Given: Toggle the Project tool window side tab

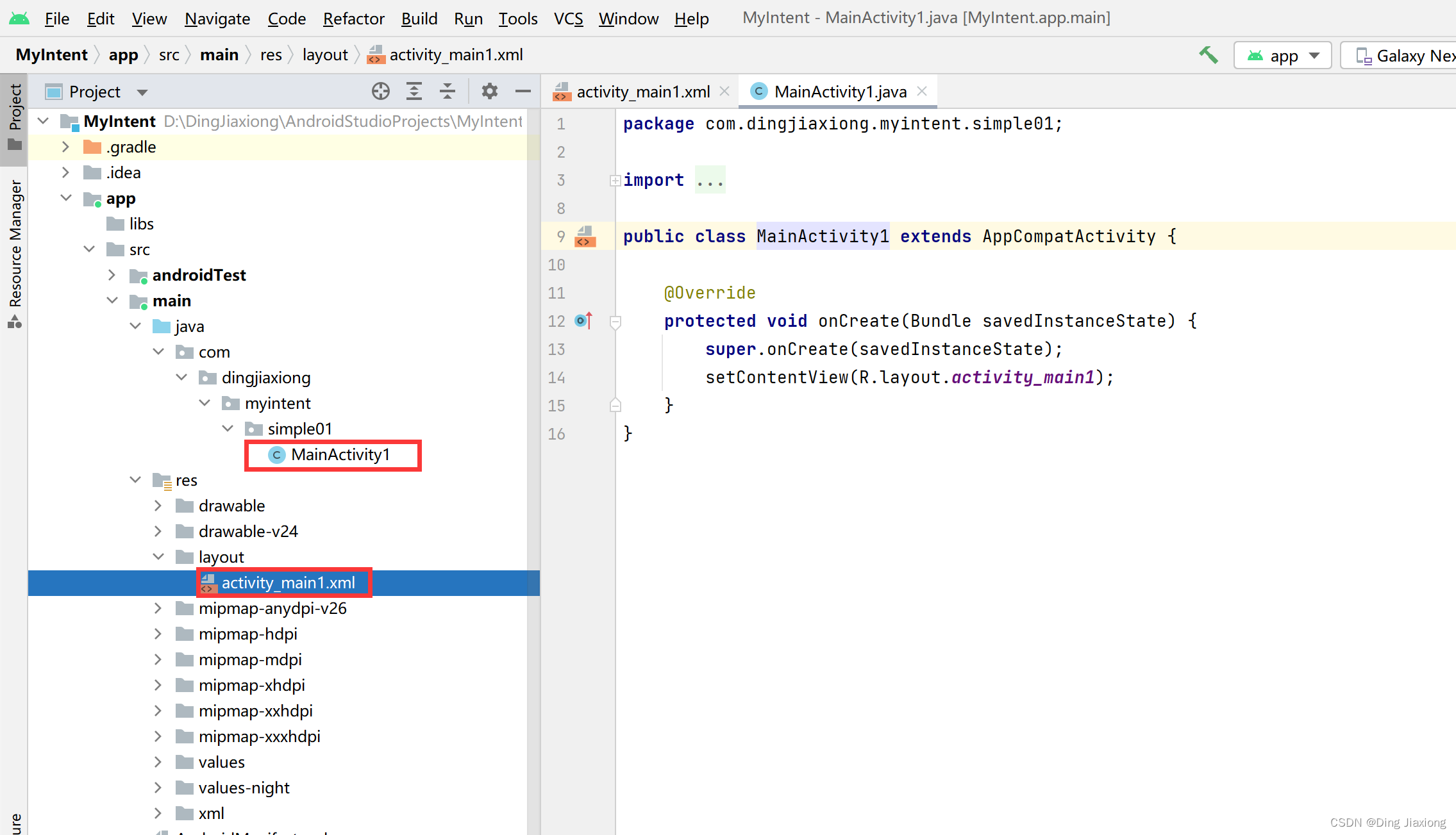Looking at the screenshot, I should (x=14, y=119).
